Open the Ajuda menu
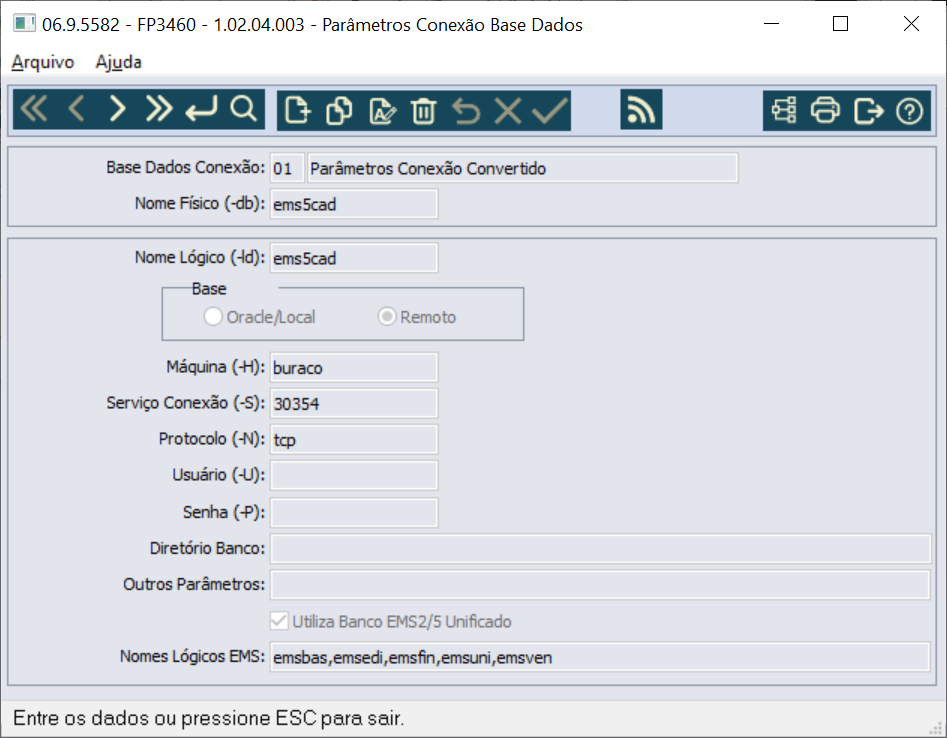The width and height of the screenshot is (947, 738). [x=119, y=62]
